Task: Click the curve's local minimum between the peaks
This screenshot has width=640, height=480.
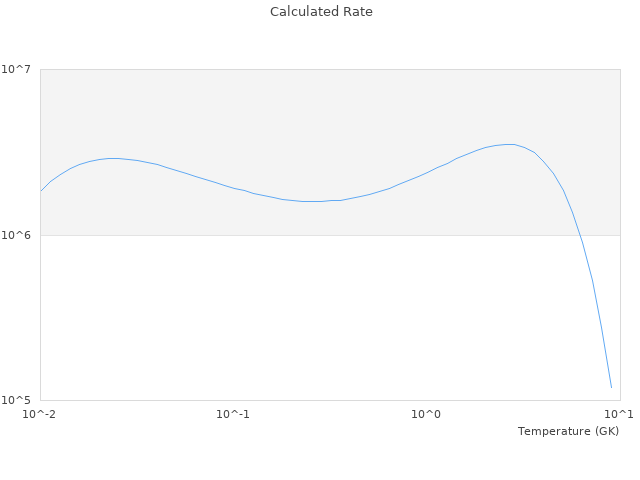Action: click(312, 201)
